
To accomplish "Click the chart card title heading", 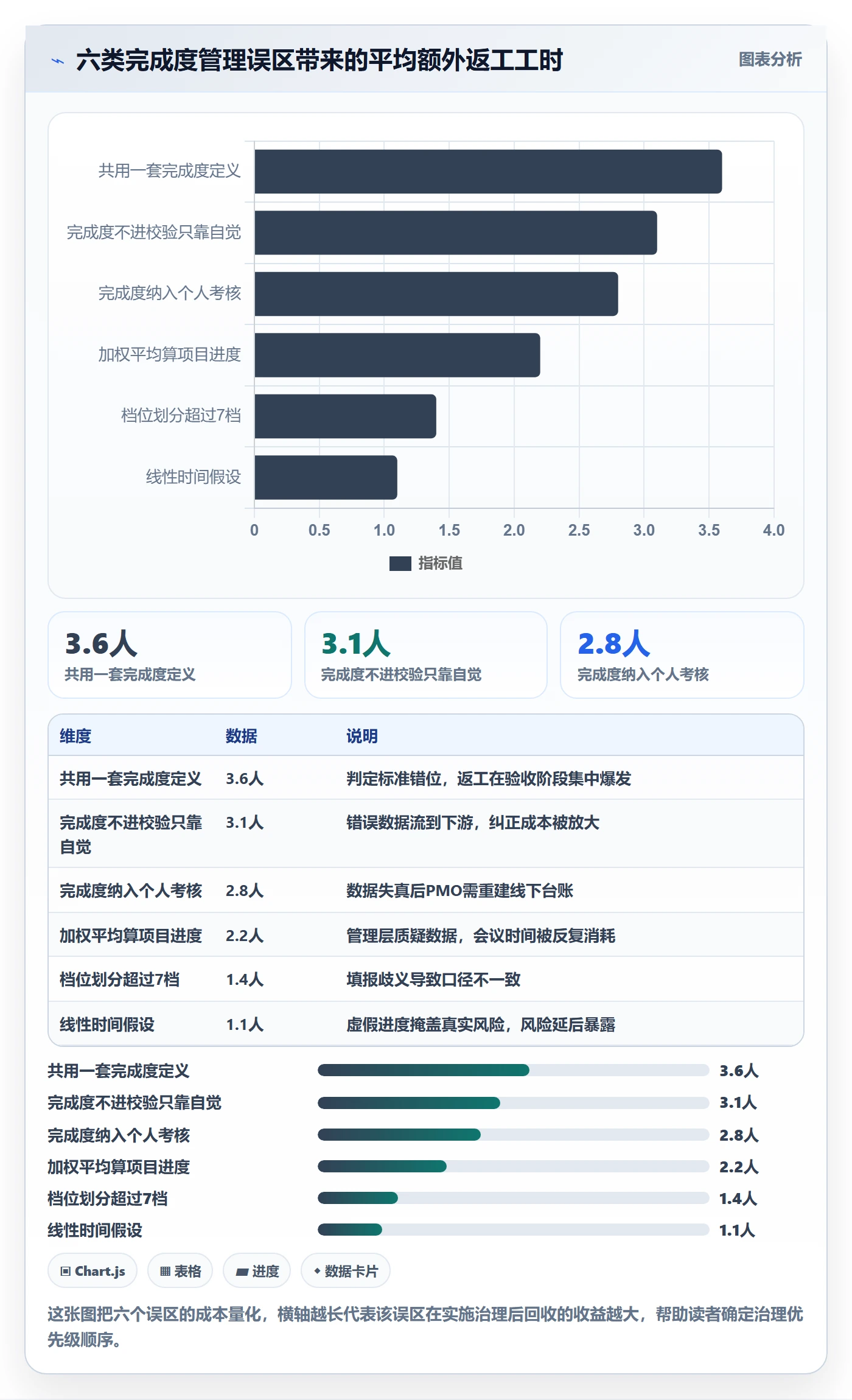I will [319, 60].
